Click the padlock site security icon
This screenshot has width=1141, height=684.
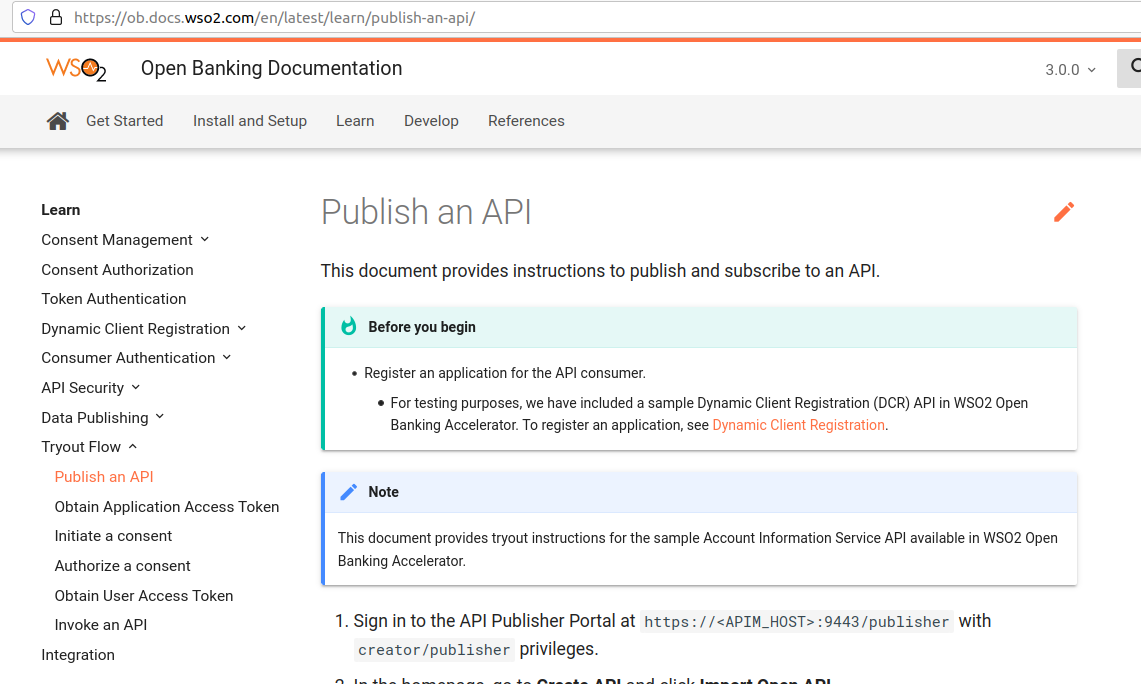tap(56, 17)
